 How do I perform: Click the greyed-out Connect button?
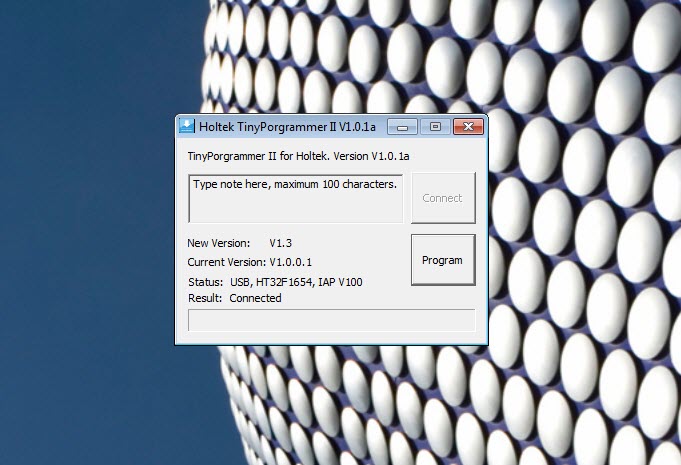[443, 198]
